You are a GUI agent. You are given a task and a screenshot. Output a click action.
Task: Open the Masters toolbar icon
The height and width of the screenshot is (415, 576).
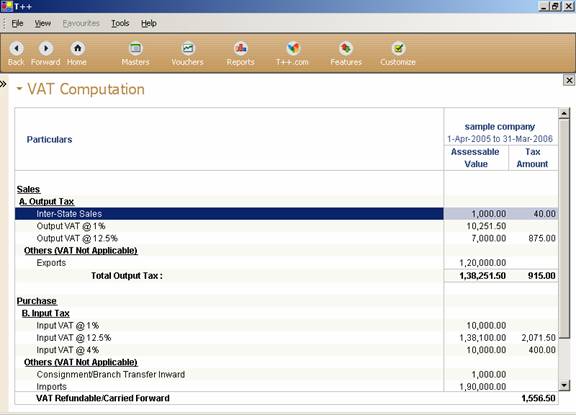pos(136,48)
